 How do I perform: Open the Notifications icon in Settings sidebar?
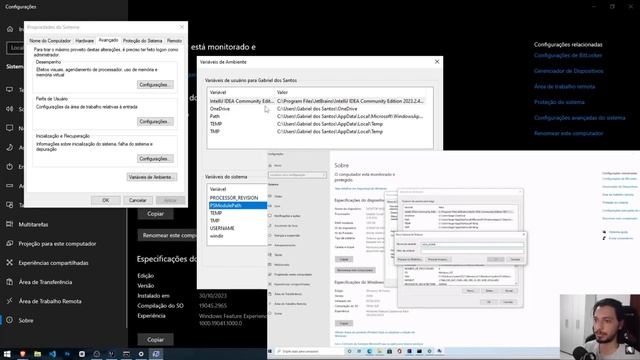10,128
